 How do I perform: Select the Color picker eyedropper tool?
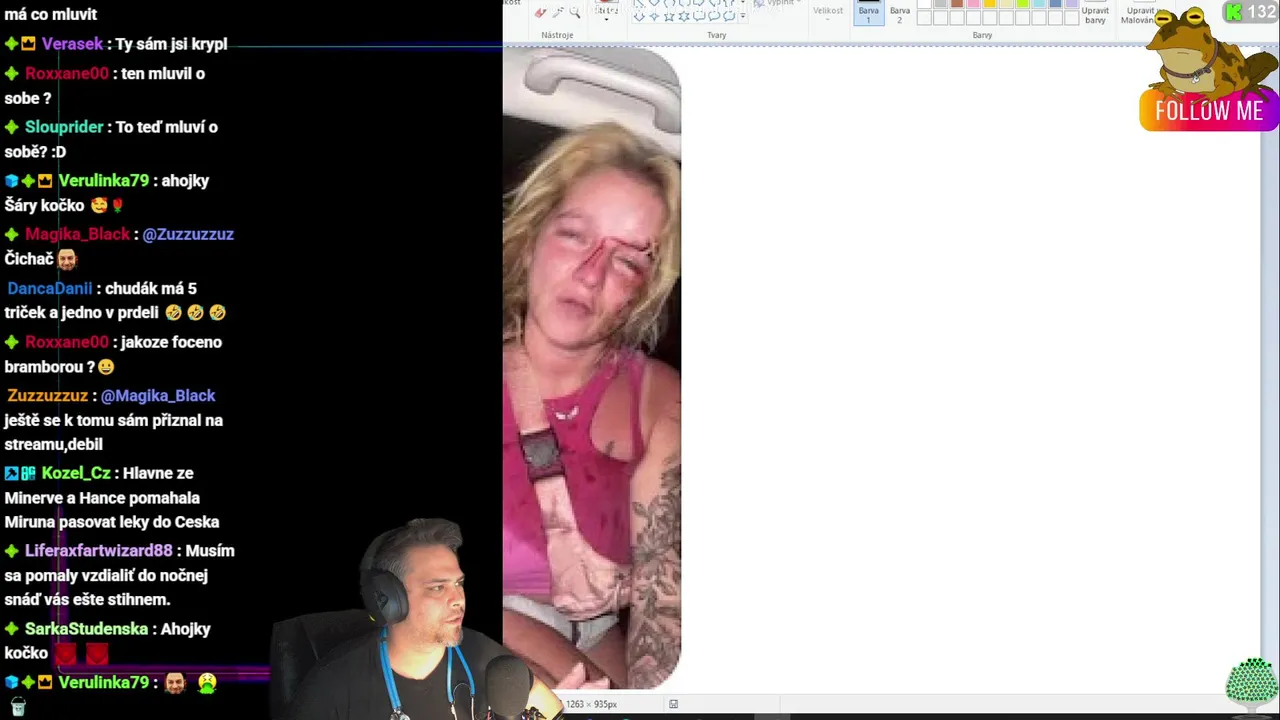(558, 12)
